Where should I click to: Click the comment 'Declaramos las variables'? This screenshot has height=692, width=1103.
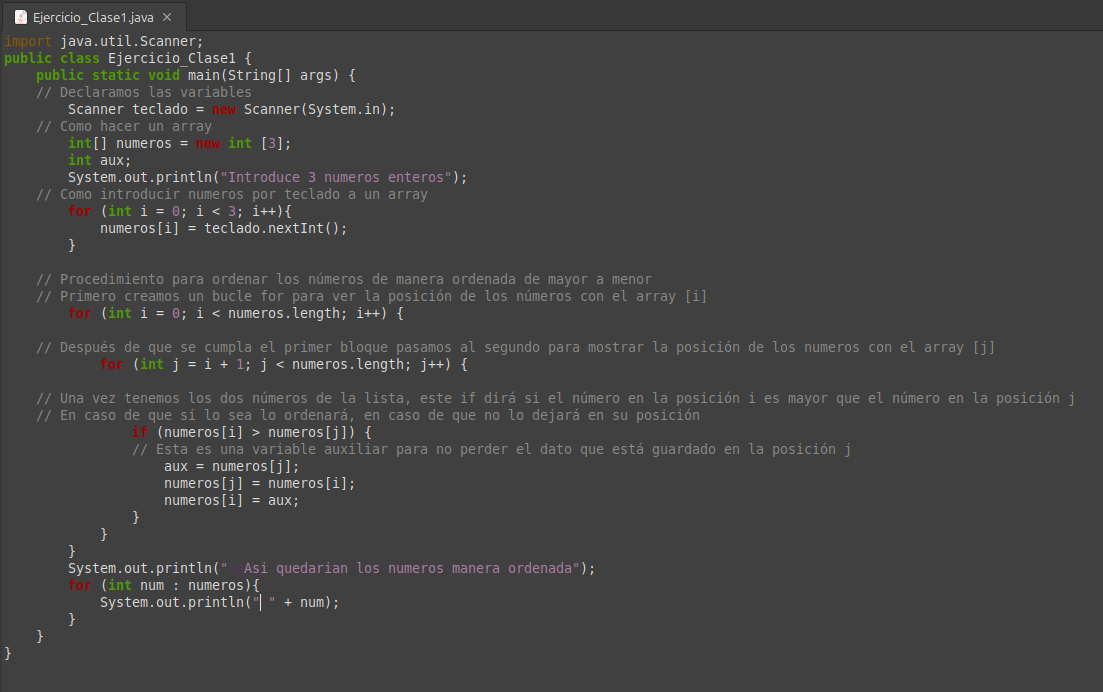click(155, 92)
